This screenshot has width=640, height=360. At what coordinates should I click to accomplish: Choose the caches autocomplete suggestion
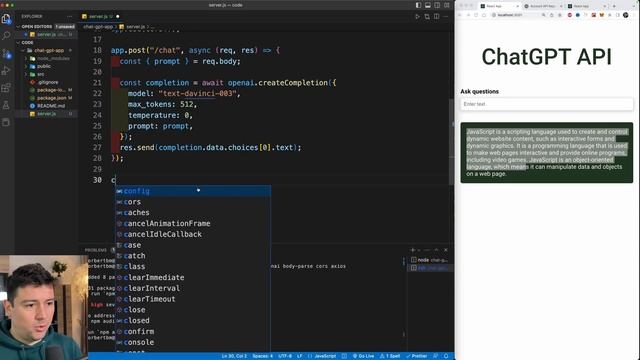click(193, 213)
